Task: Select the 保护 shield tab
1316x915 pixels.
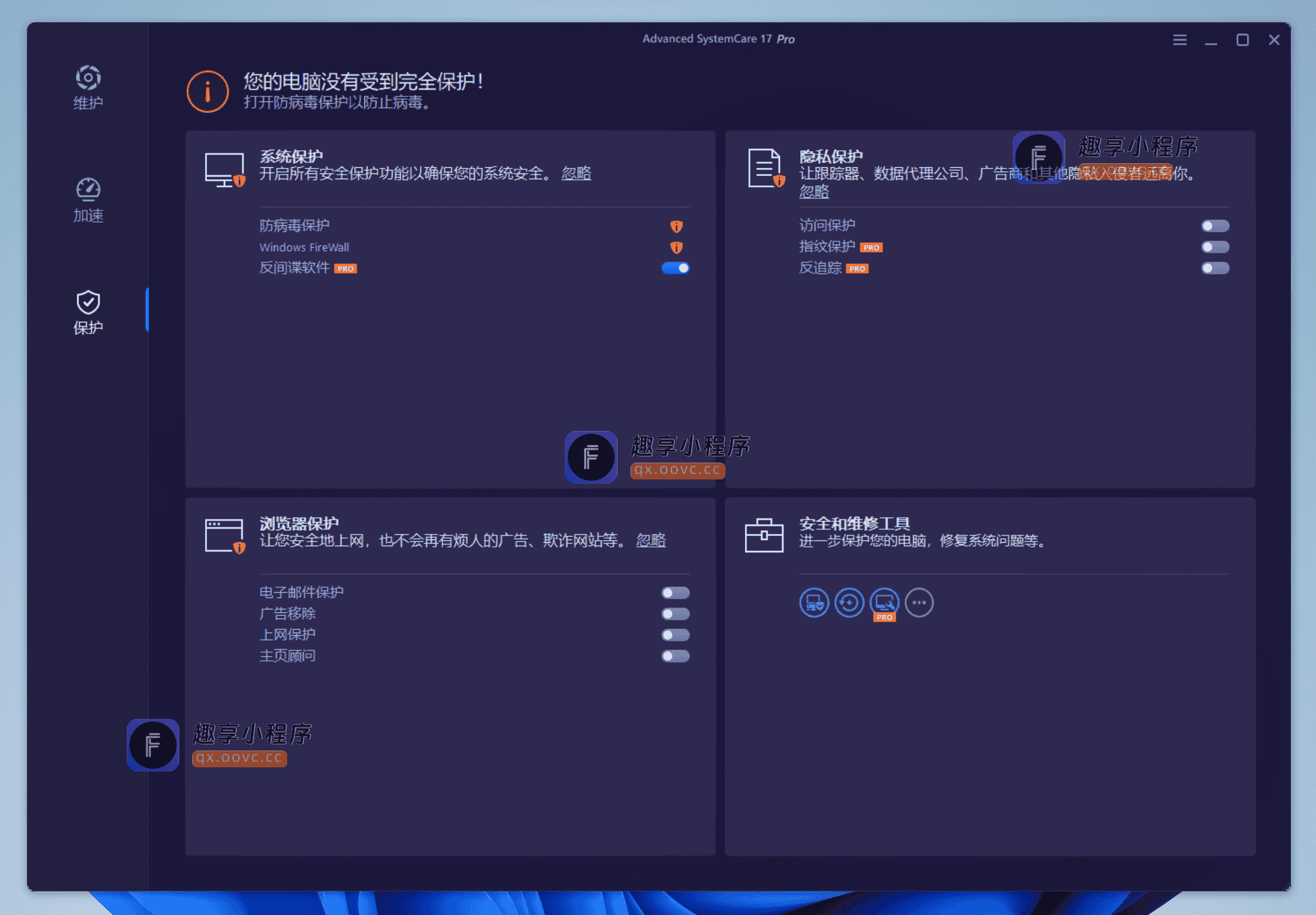Action: coord(88,312)
